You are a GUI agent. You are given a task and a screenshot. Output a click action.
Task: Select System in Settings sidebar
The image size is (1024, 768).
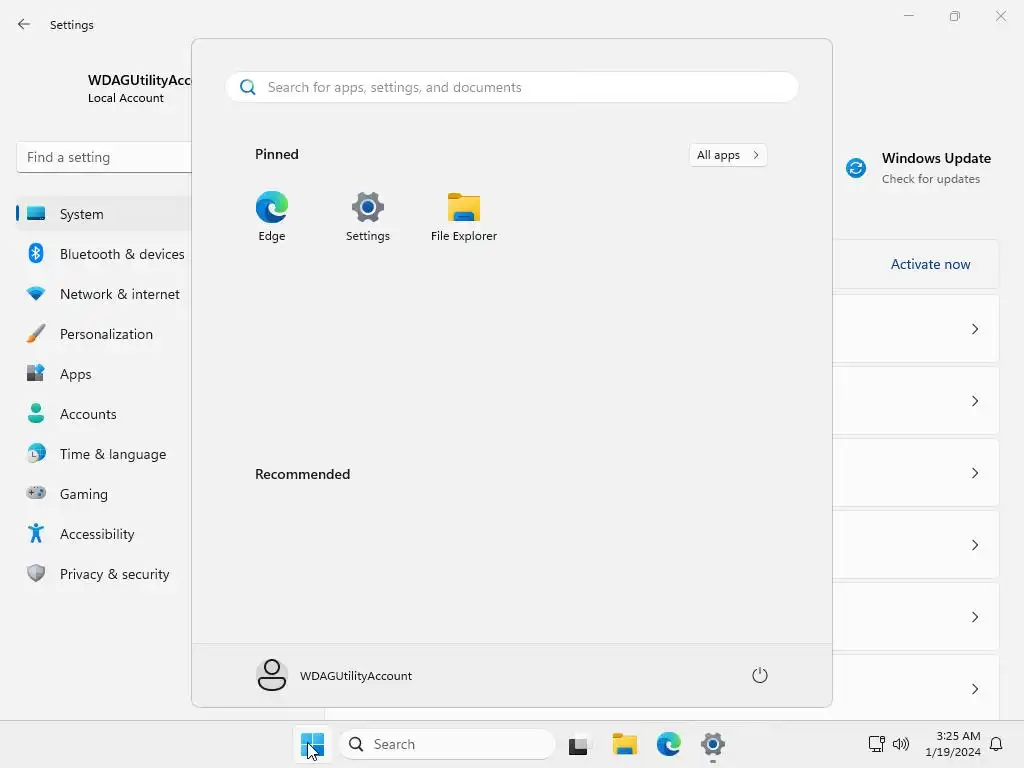coord(104,214)
